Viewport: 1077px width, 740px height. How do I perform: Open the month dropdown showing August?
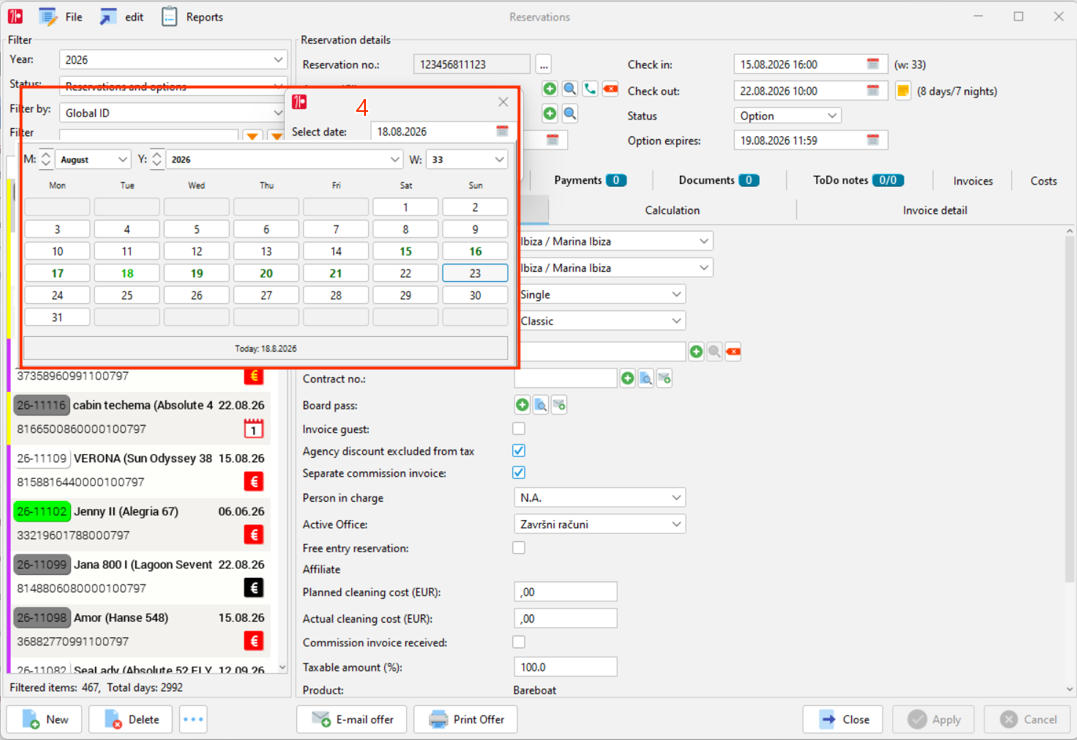pyautogui.click(x=93, y=159)
